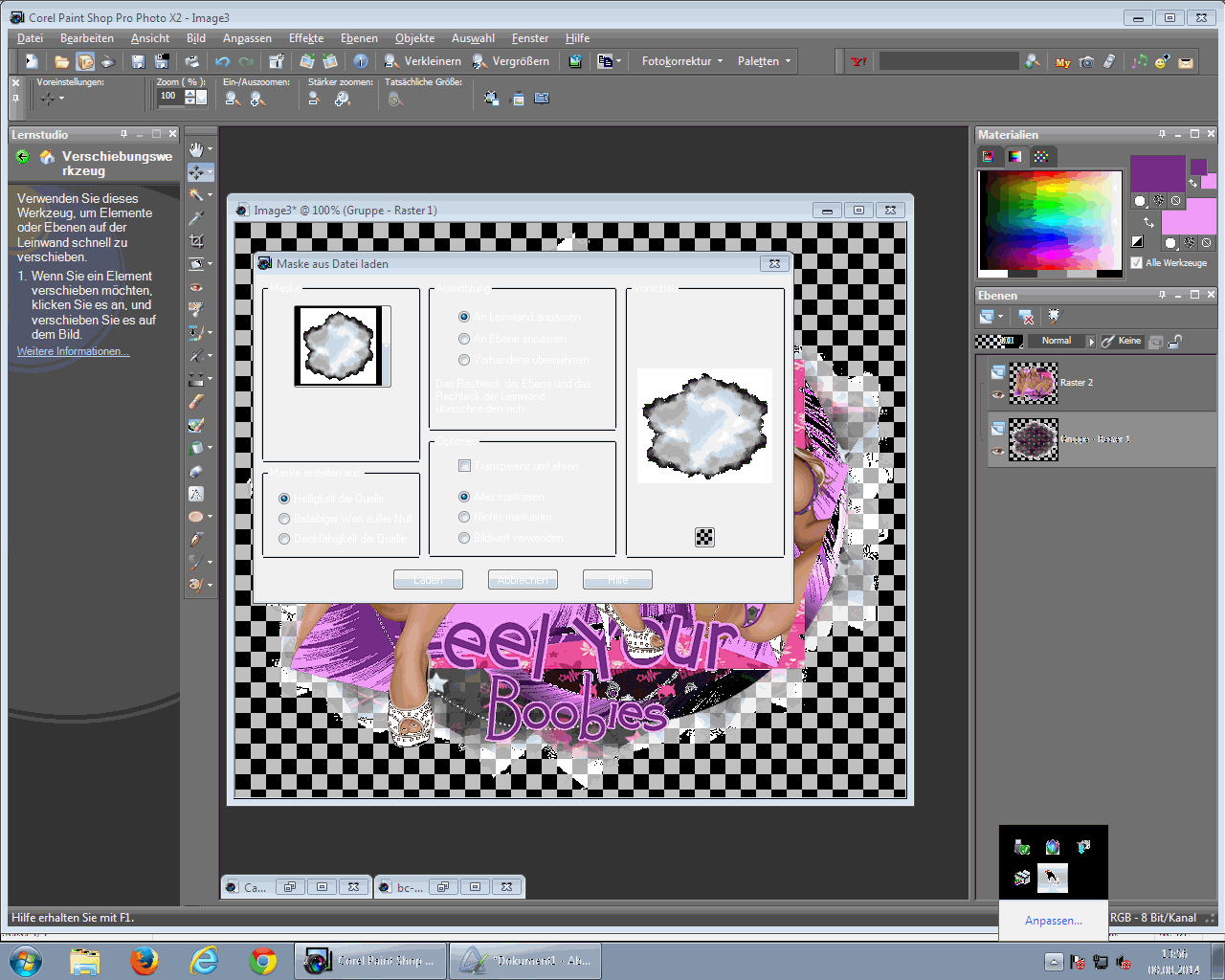
Task: Select the Red Eye tool
Action: click(x=196, y=287)
